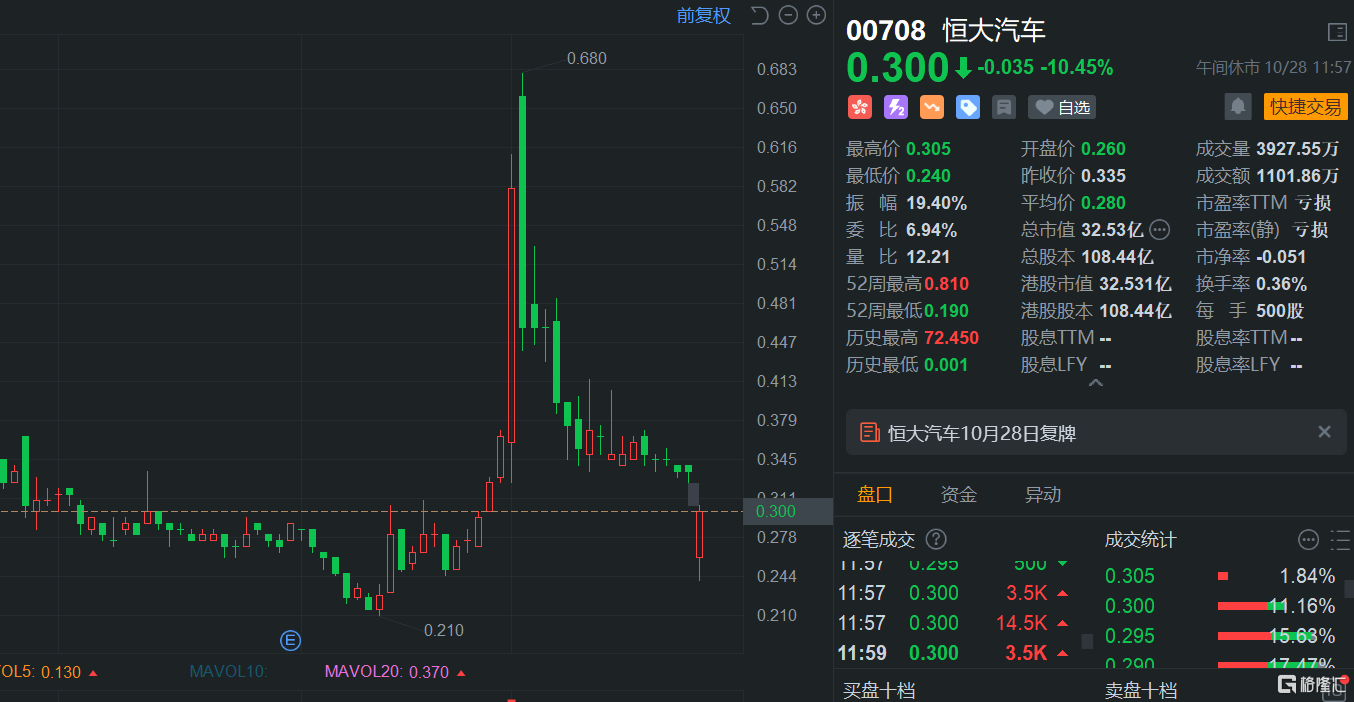The image size is (1354, 702).
Task: Click the 成交量 value 3927.55万
Action: [1297, 149]
